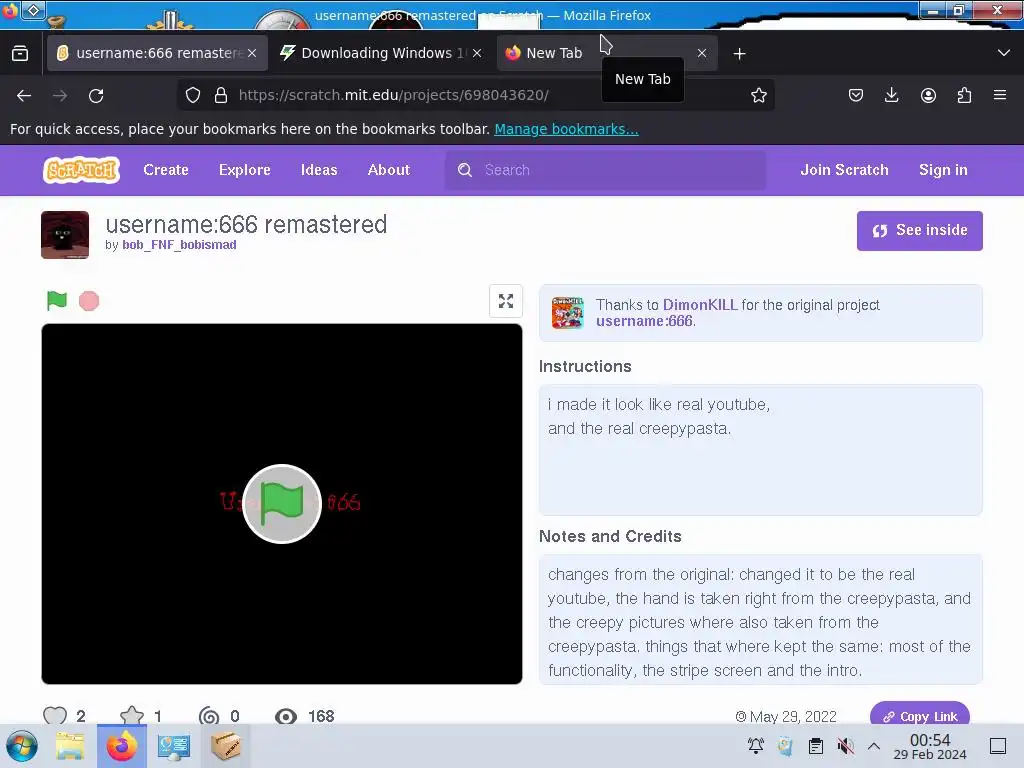Click the Scratch search field

click(605, 170)
